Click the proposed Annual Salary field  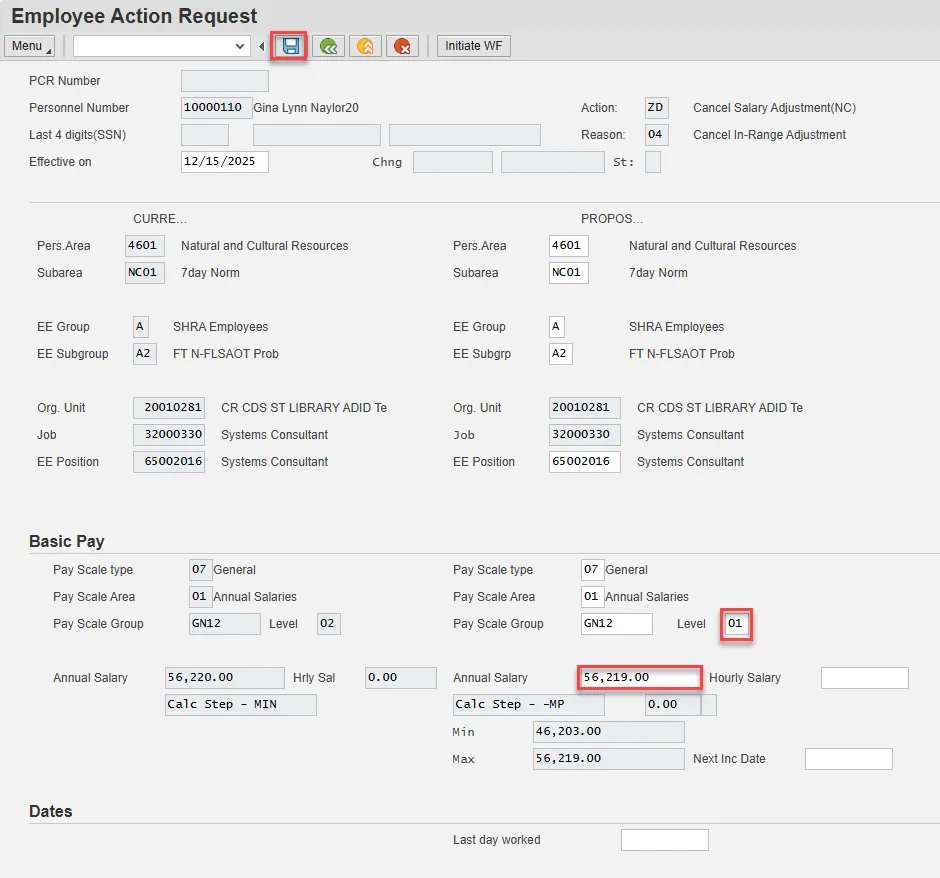pyautogui.click(x=639, y=678)
